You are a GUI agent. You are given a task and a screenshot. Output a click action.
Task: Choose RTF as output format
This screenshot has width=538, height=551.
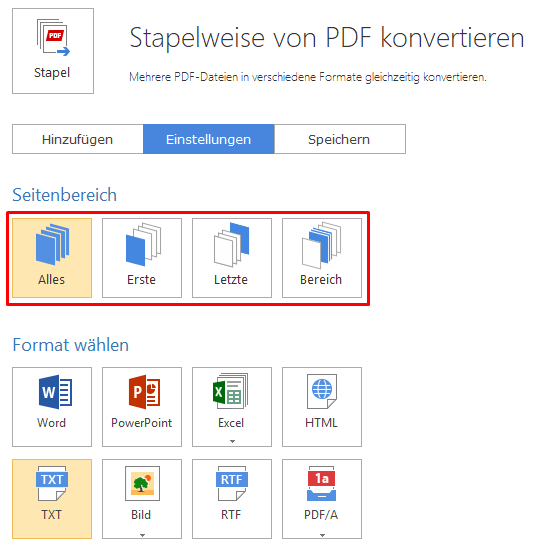[x=232, y=499]
